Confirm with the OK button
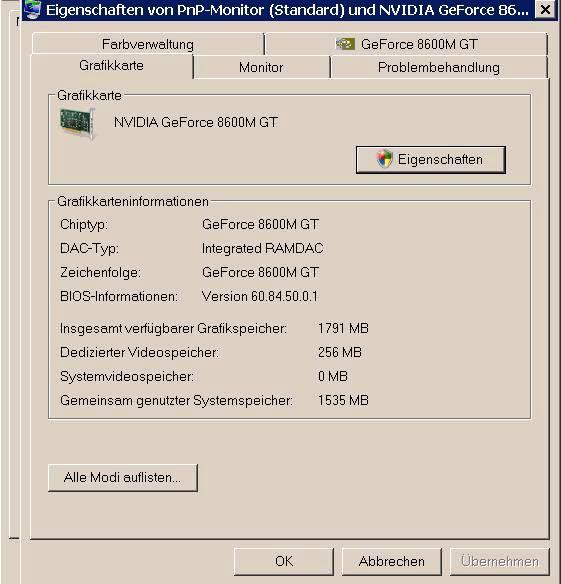Viewport: 561px width, 584px height. (284, 561)
